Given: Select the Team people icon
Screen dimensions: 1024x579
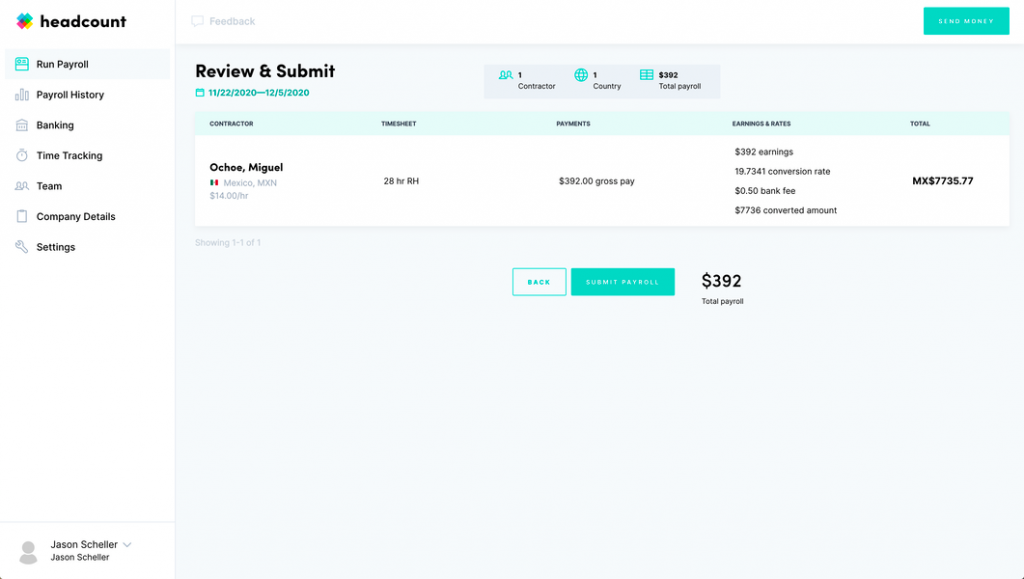Looking at the screenshot, I should [x=22, y=186].
